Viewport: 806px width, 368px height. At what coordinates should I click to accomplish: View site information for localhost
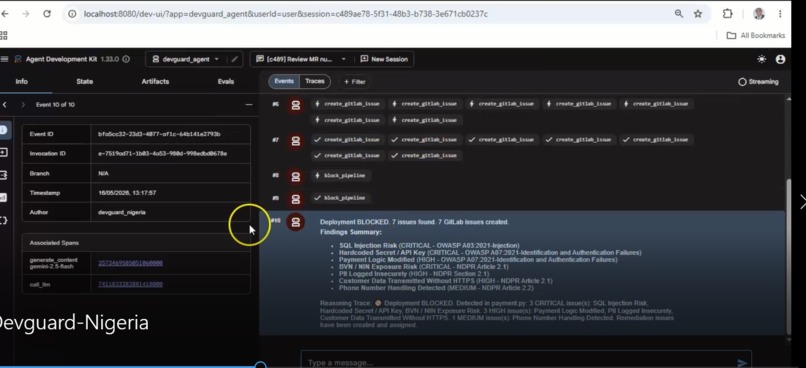point(72,14)
